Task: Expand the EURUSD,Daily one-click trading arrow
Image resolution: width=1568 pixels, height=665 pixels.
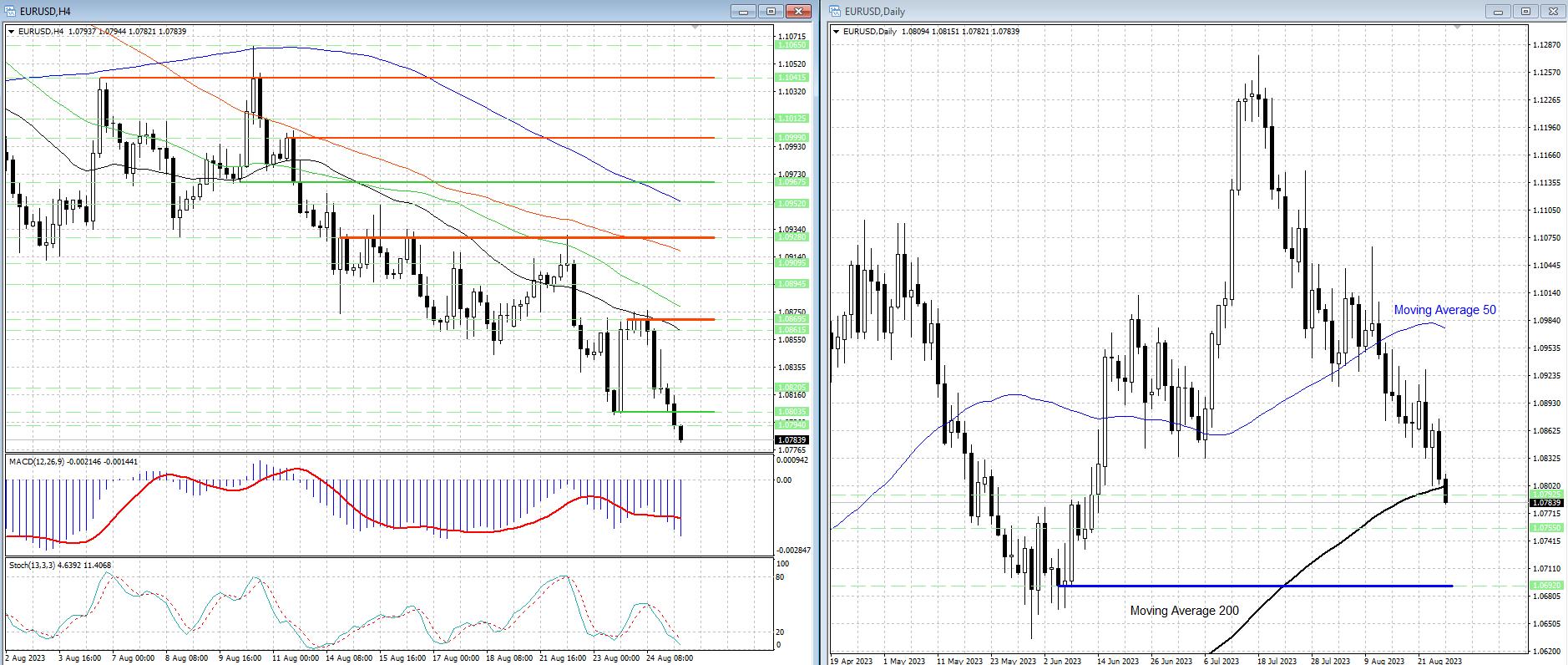Action: click(x=837, y=32)
